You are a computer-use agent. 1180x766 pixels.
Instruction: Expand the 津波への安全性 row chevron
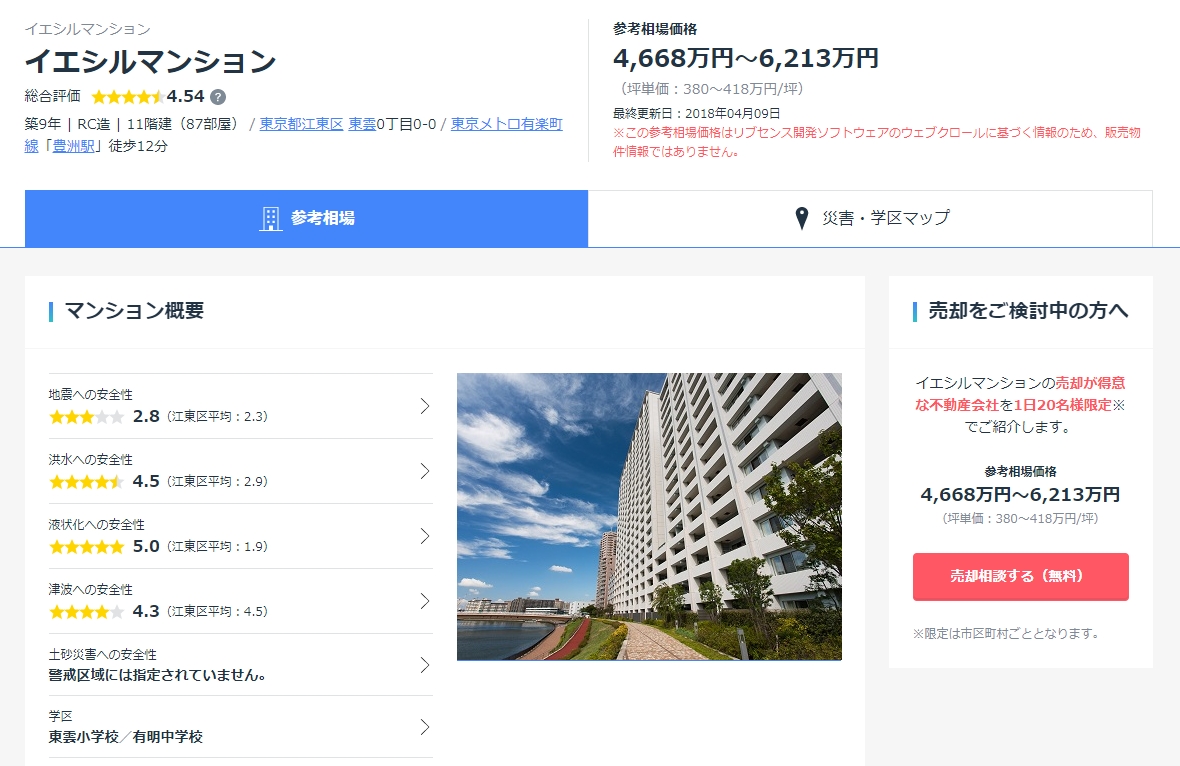pos(424,600)
